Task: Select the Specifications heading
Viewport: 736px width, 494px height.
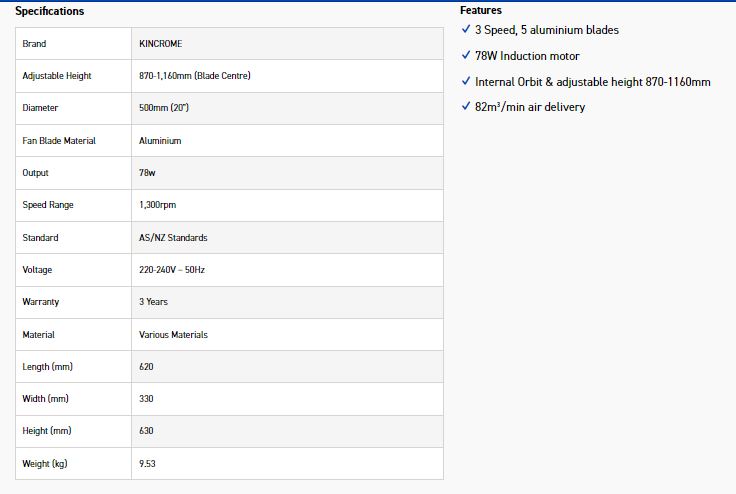Action: 50,11
